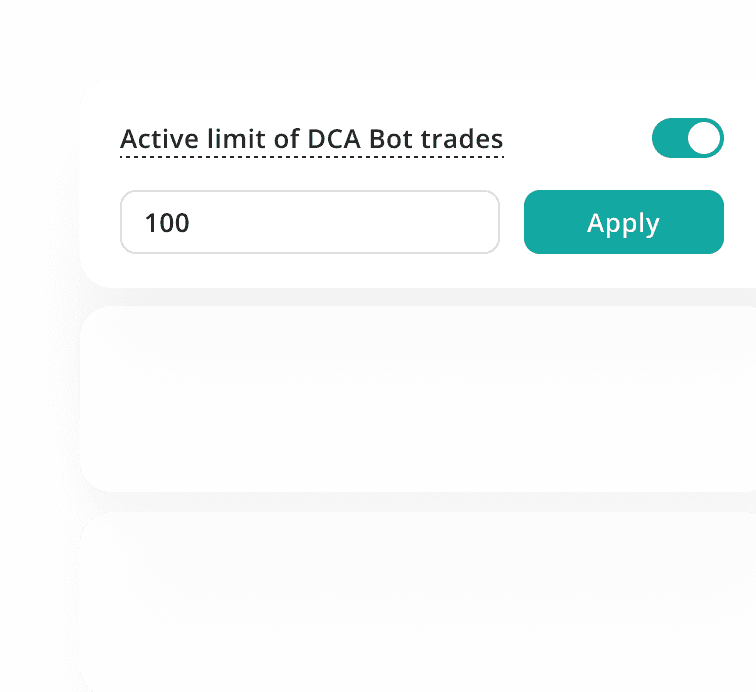
Task: Turn off the teal switch beside the label
Action: tap(687, 139)
